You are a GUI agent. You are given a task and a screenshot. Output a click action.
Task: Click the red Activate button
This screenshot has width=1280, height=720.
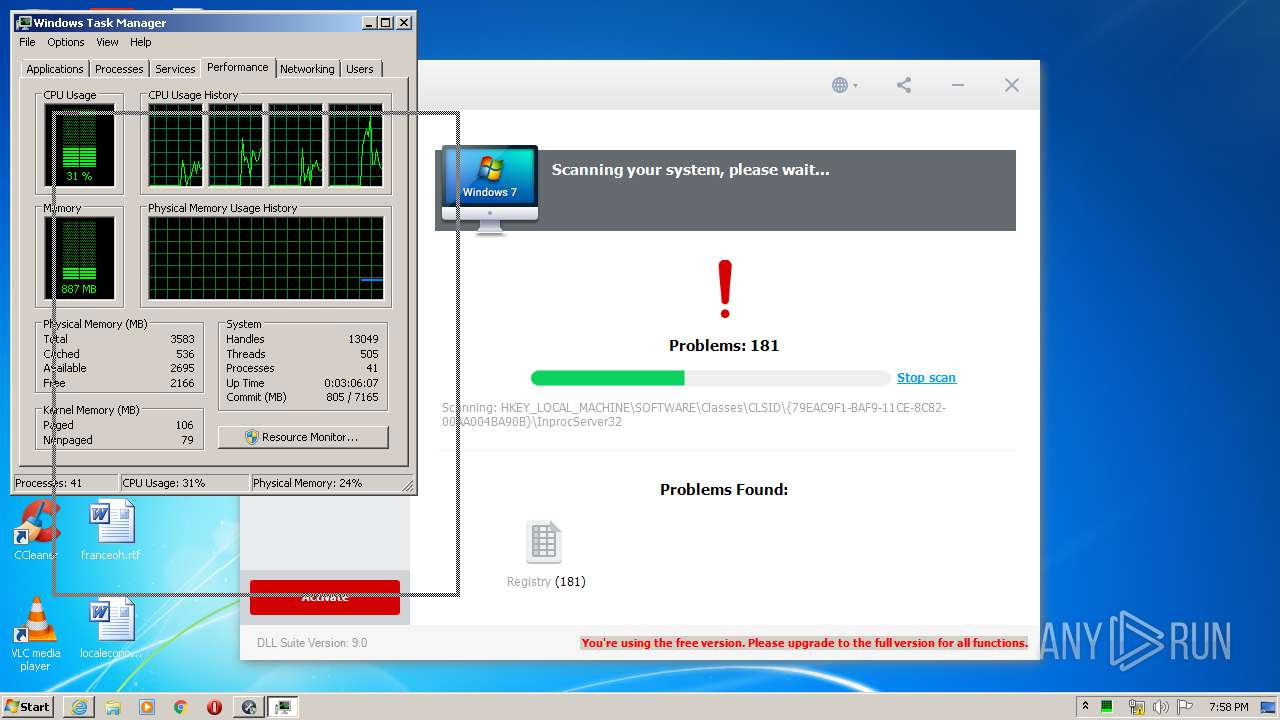coord(325,597)
